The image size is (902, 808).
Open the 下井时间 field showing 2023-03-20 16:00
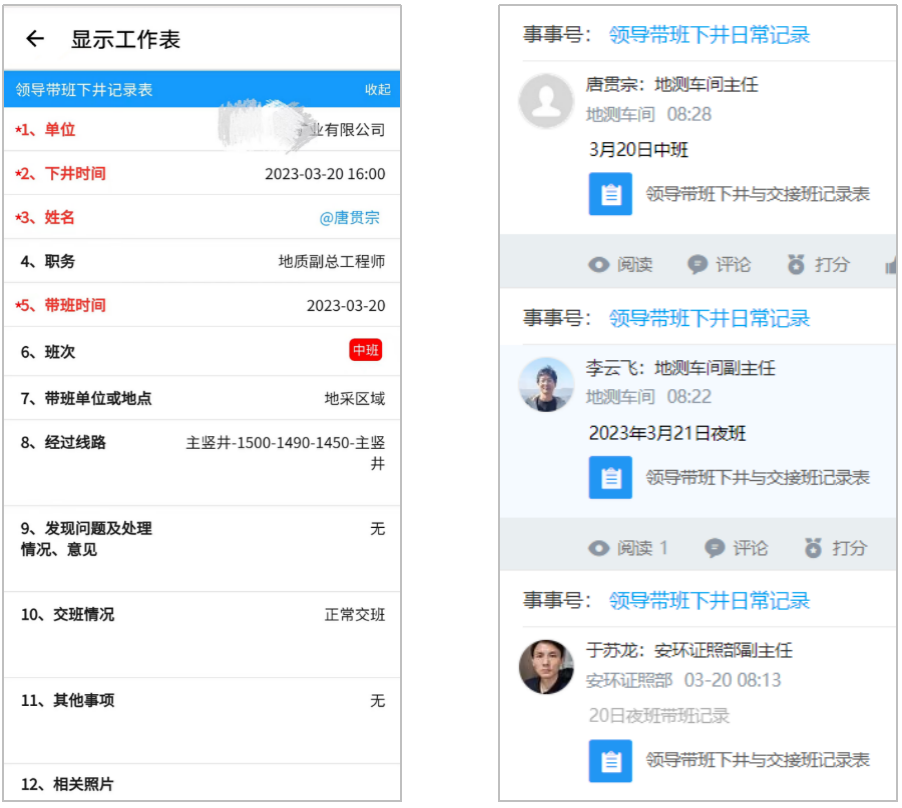point(324,174)
